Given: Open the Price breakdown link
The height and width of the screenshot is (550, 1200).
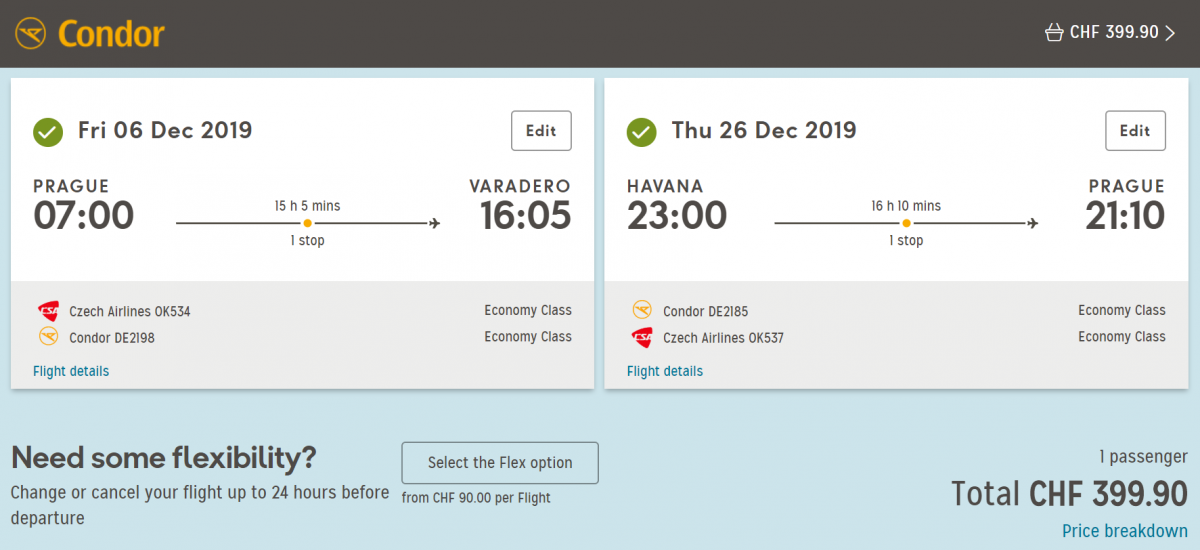Looking at the screenshot, I should [1125, 531].
